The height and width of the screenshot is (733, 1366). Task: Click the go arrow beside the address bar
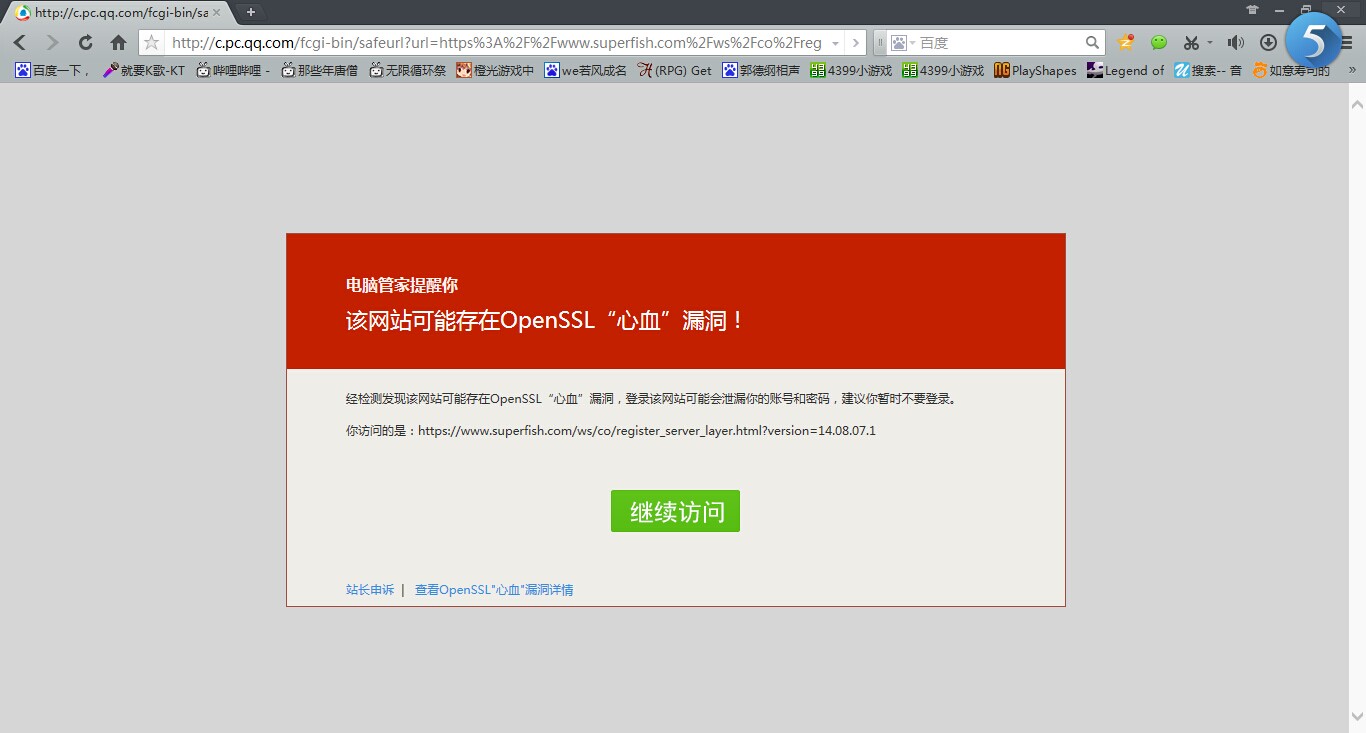[856, 43]
